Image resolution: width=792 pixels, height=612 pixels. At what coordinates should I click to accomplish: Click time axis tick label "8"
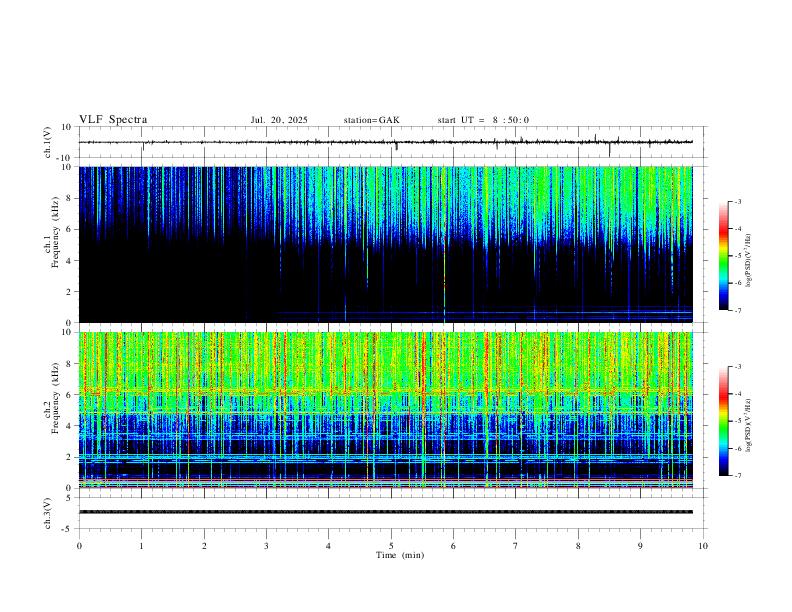[578, 546]
